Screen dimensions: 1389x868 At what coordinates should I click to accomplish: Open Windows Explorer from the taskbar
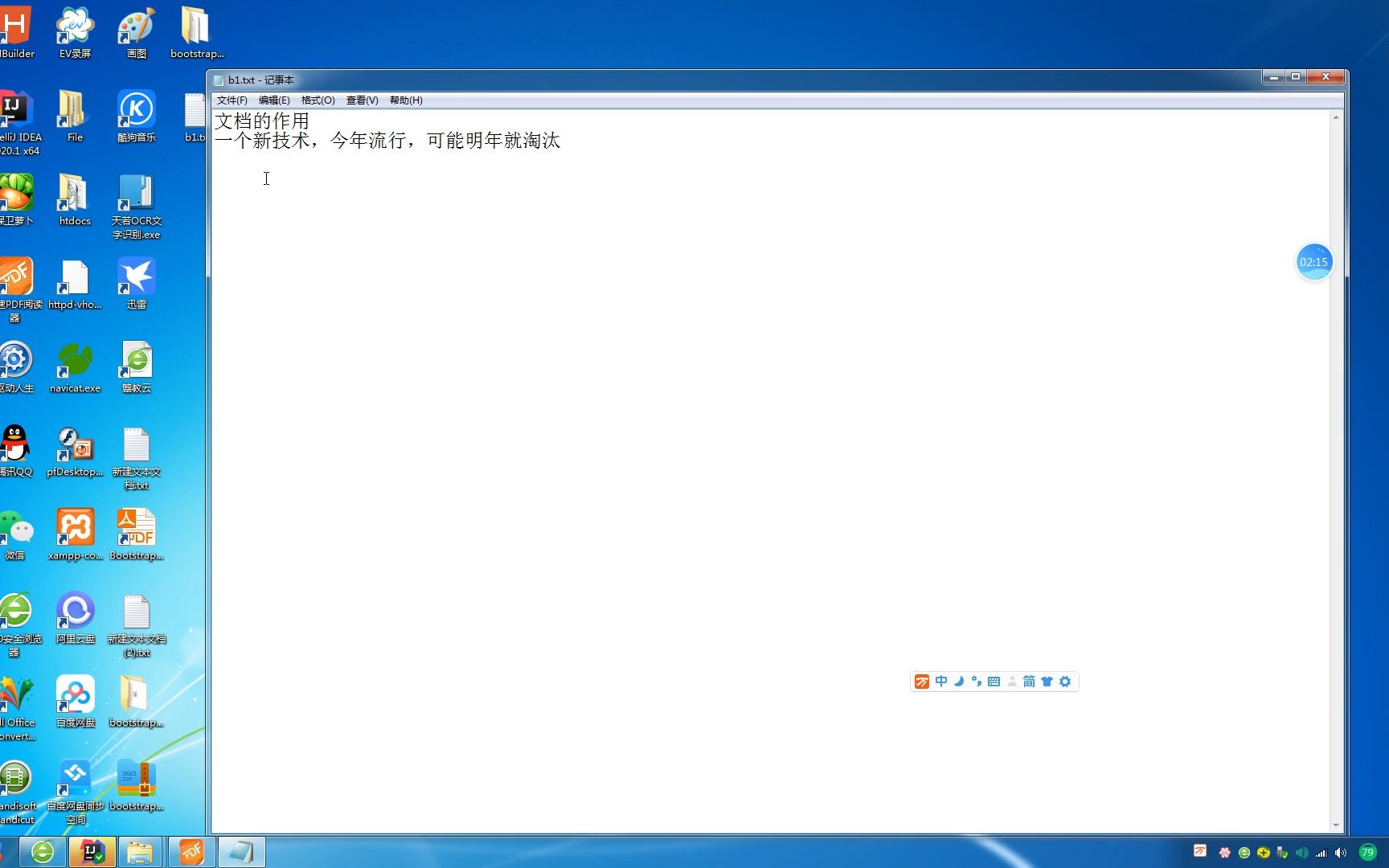tap(141, 852)
